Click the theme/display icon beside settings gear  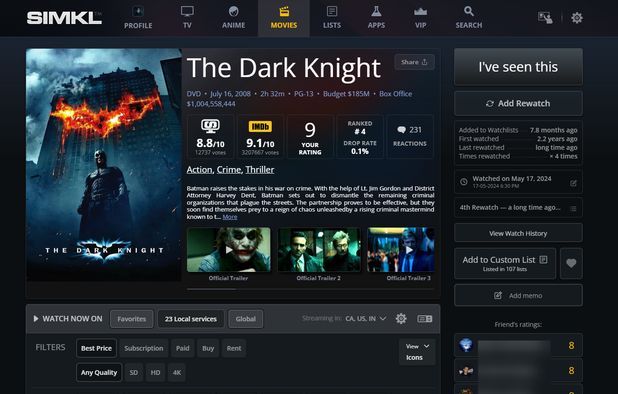coord(545,18)
